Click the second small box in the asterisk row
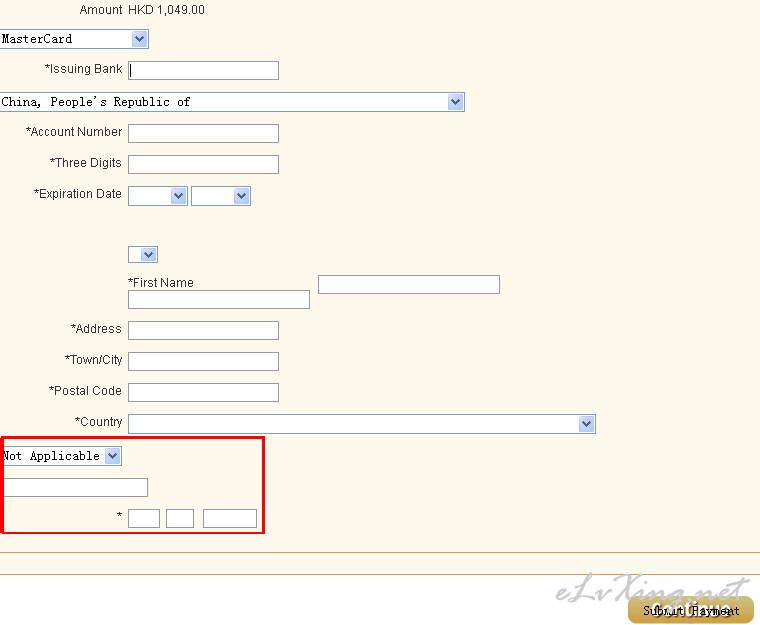This screenshot has height=625, width=760. pyautogui.click(x=180, y=518)
